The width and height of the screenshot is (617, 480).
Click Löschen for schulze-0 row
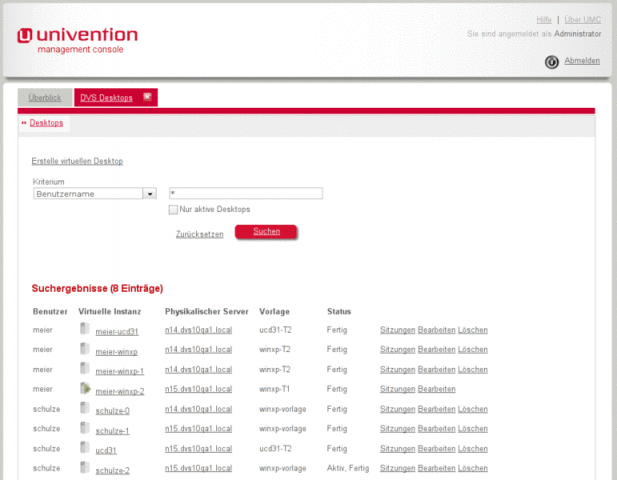473,409
